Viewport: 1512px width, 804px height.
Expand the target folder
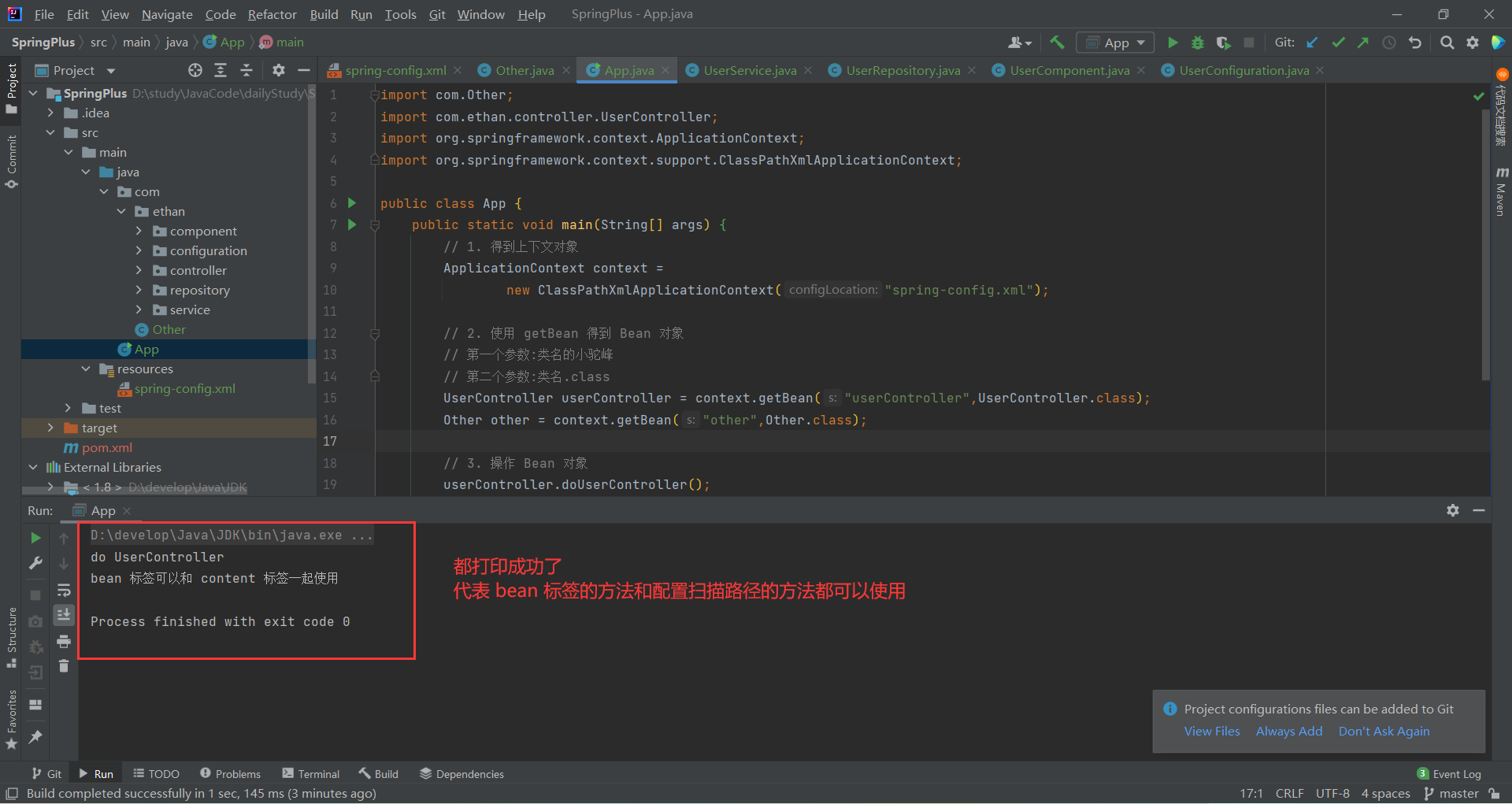[x=50, y=428]
